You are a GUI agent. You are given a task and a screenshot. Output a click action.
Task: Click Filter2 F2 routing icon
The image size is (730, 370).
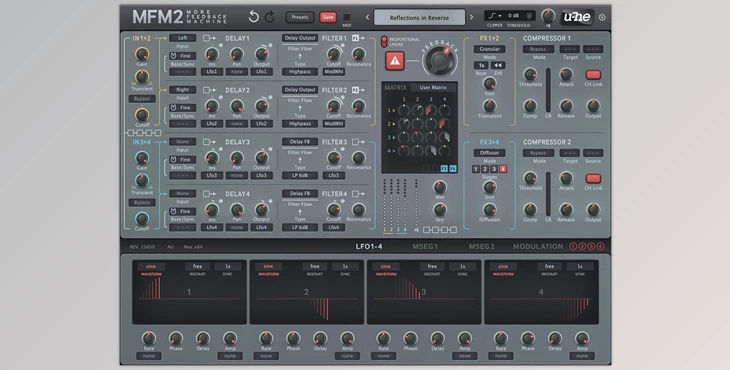(358, 90)
